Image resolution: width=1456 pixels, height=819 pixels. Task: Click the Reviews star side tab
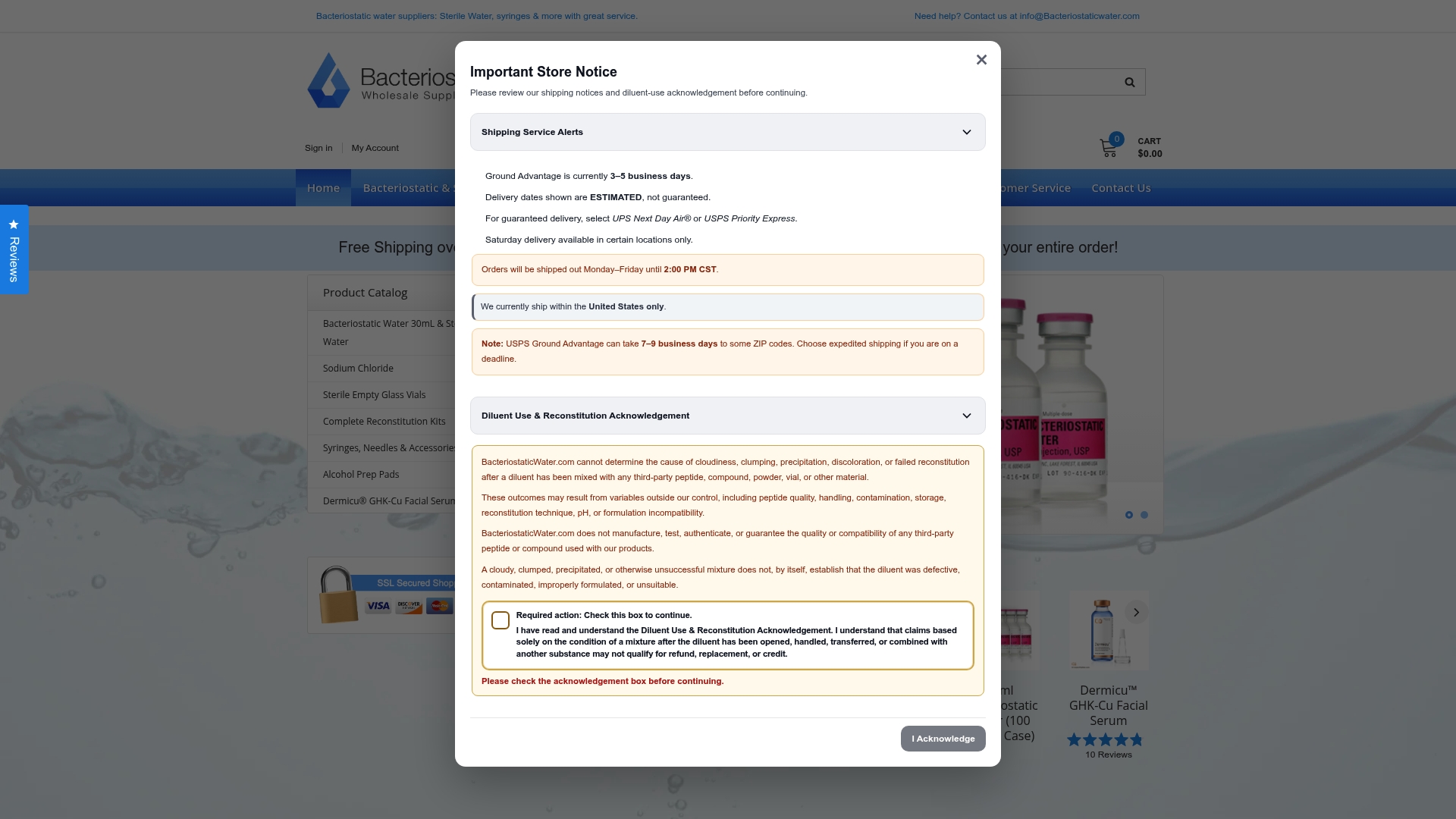[x=14, y=249]
